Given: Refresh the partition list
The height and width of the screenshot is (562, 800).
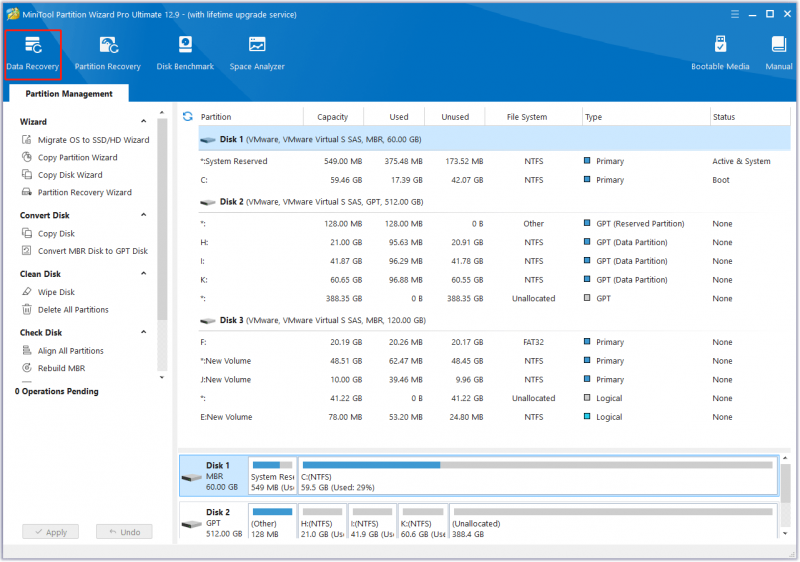Looking at the screenshot, I should (188, 116).
